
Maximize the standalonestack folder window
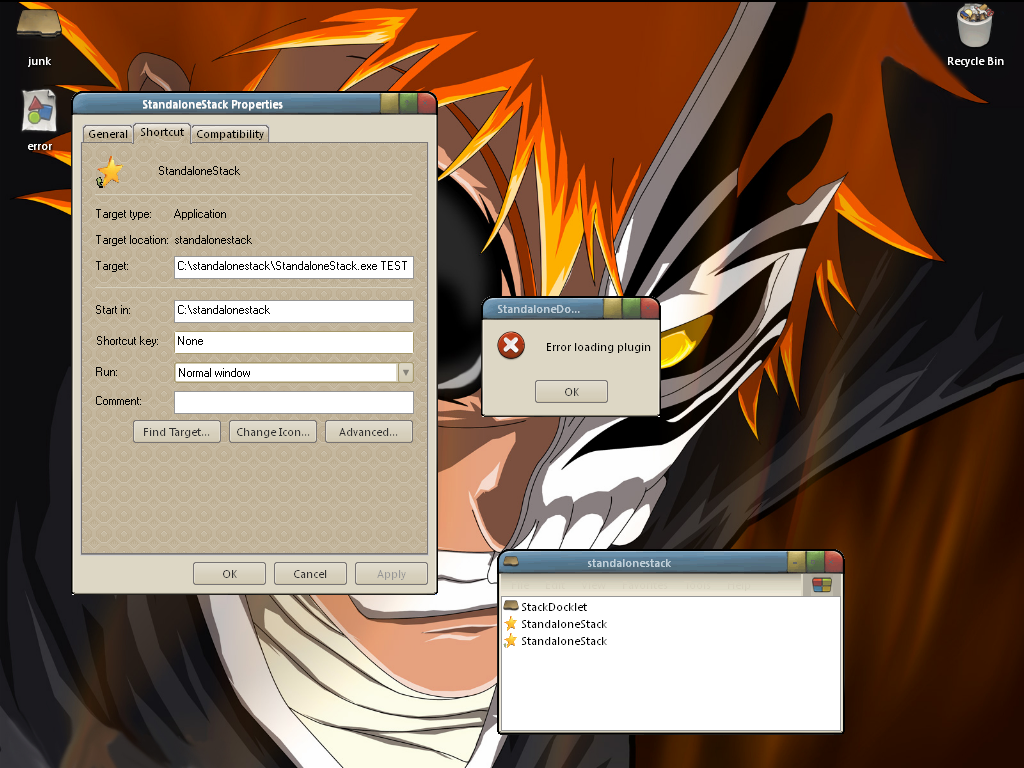click(x=814, y=562)
